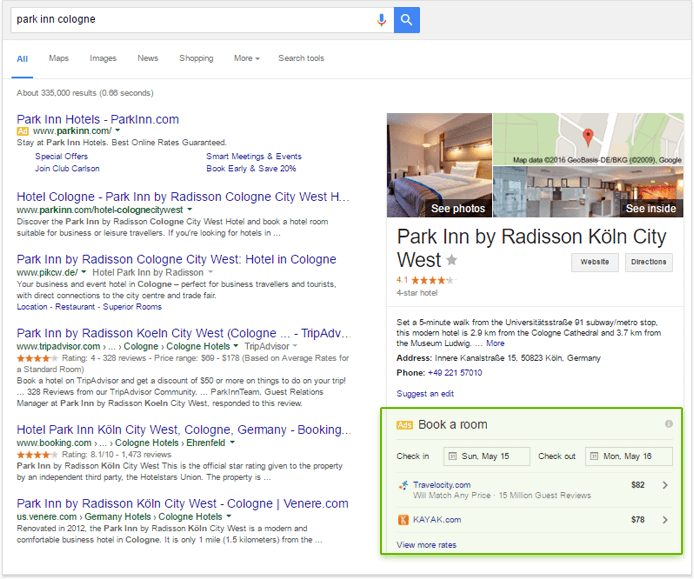694x579 pixels.
Task: Open the Superior Rooms sitelink
Action: pyautogui.click(x=132, y=307)
